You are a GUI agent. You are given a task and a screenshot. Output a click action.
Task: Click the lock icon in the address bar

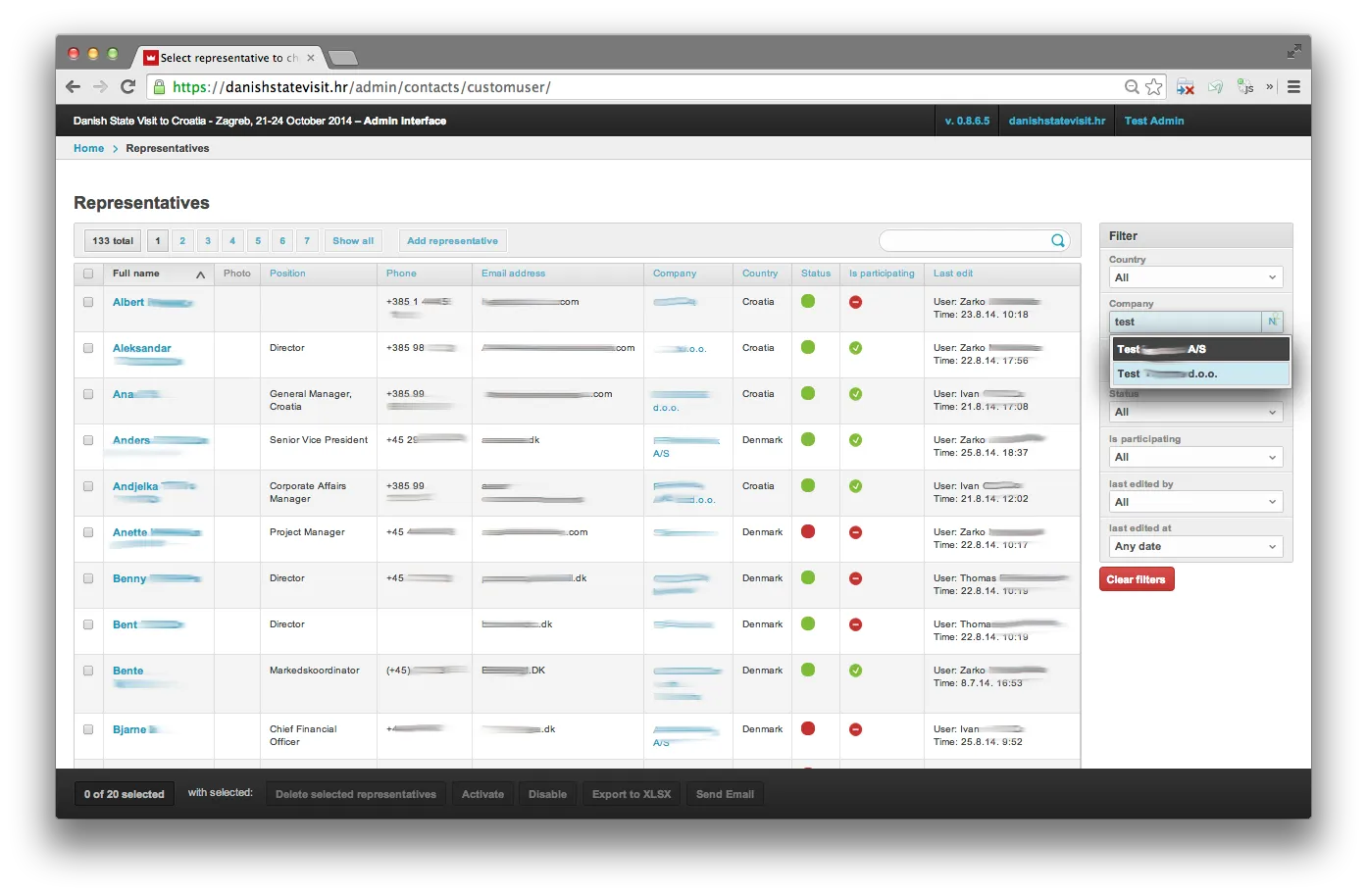tap(160, 86)
